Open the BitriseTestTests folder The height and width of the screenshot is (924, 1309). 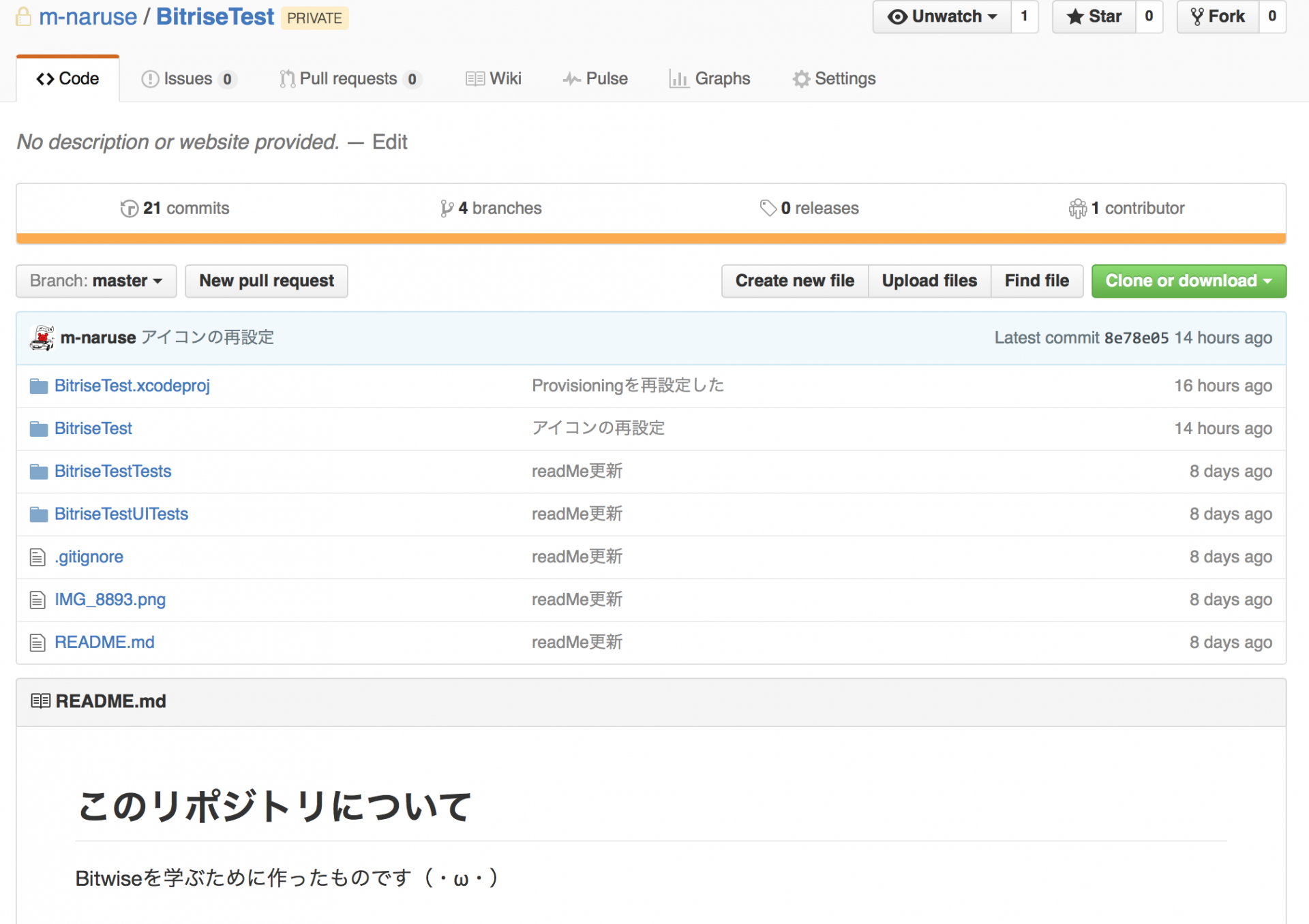pyautogui.click(x=113, y=472)
